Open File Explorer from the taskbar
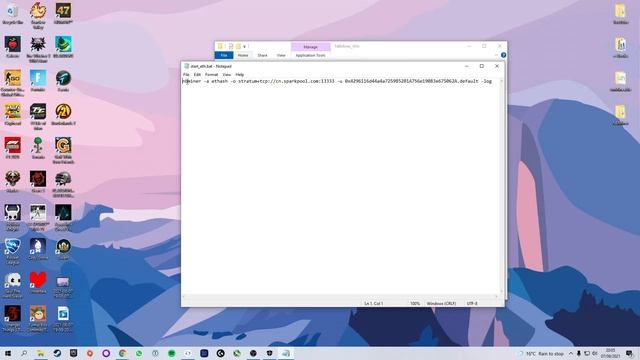The image size is (640, 360). pyautogui.click(x=40, y=353)
